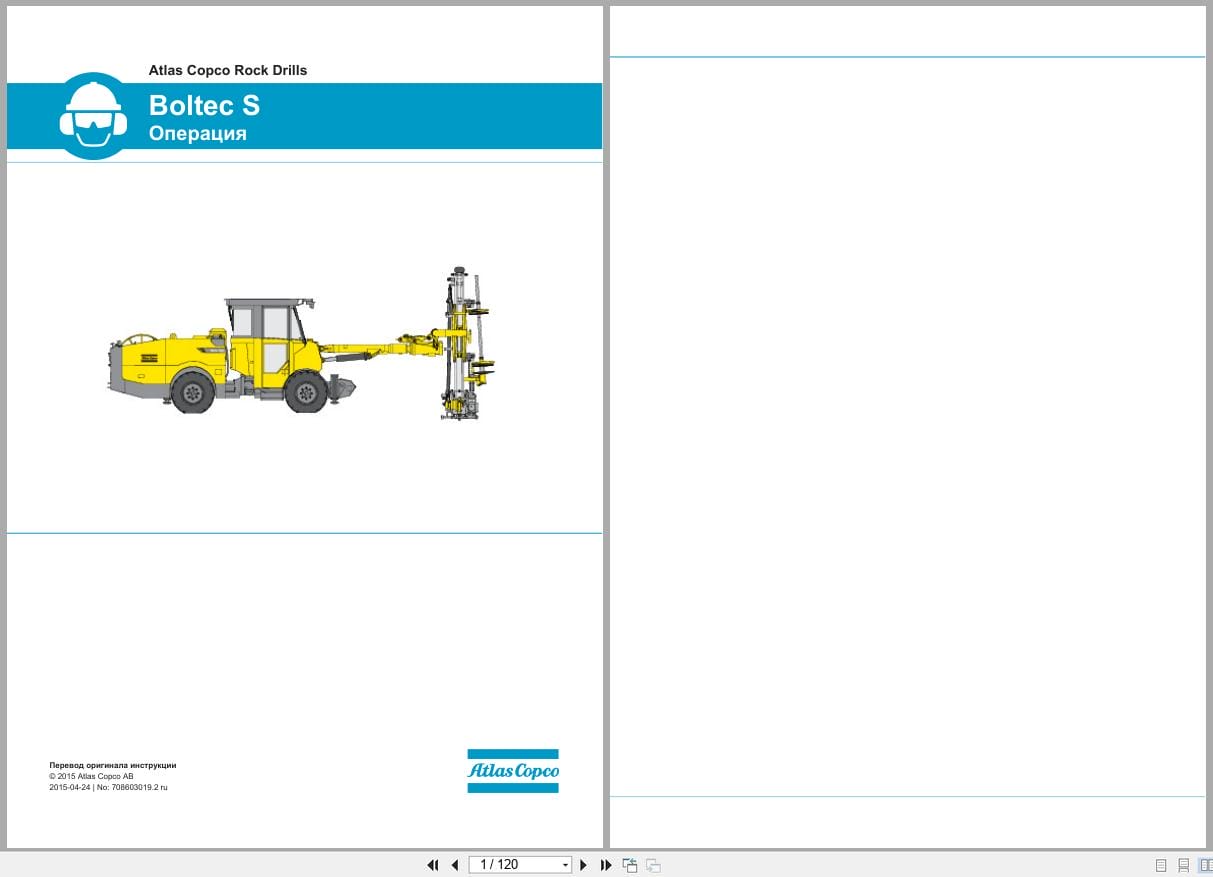The image size is (1213, 877).
Task: Click the © 2015 Atlas Copco AB line
Action: tap(91, 776)
